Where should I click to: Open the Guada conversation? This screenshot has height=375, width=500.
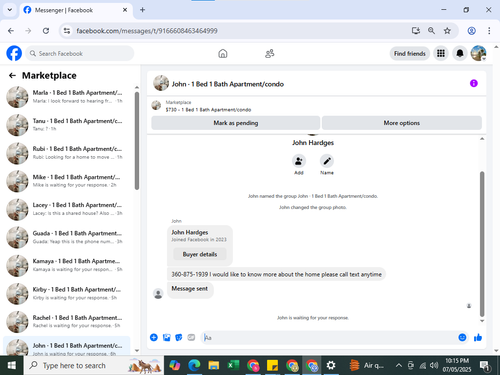(x=67, y=237)
